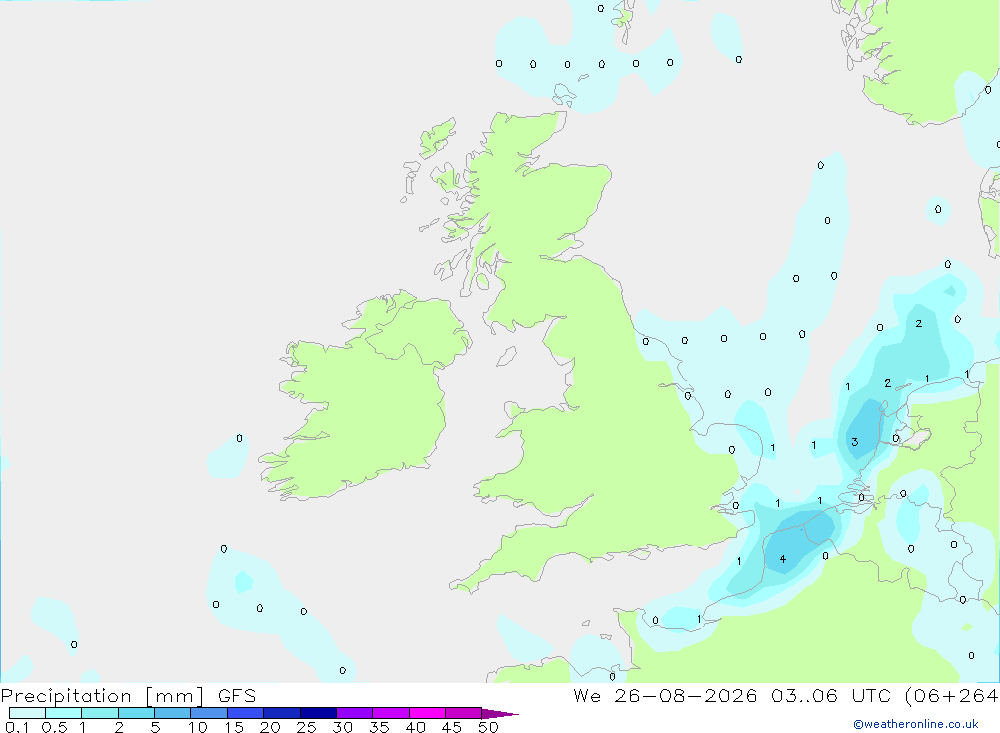Image resolution: width=1000 pixels, height=733 pixels.
Task: Select the 35–40 mm legend color swatch
Action: click(391, 713)
